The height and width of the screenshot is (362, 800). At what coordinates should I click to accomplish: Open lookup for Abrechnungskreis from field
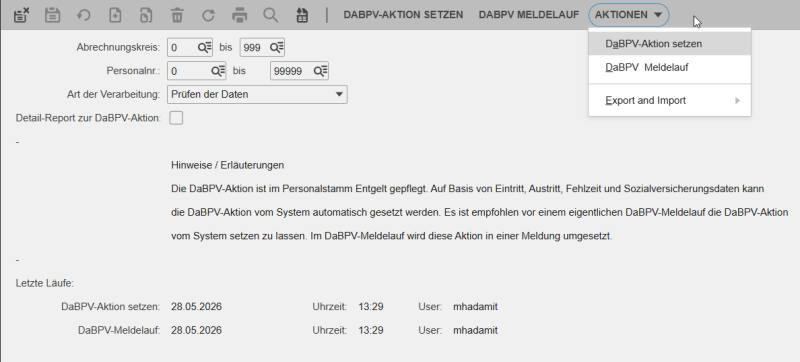click(205, 47)
